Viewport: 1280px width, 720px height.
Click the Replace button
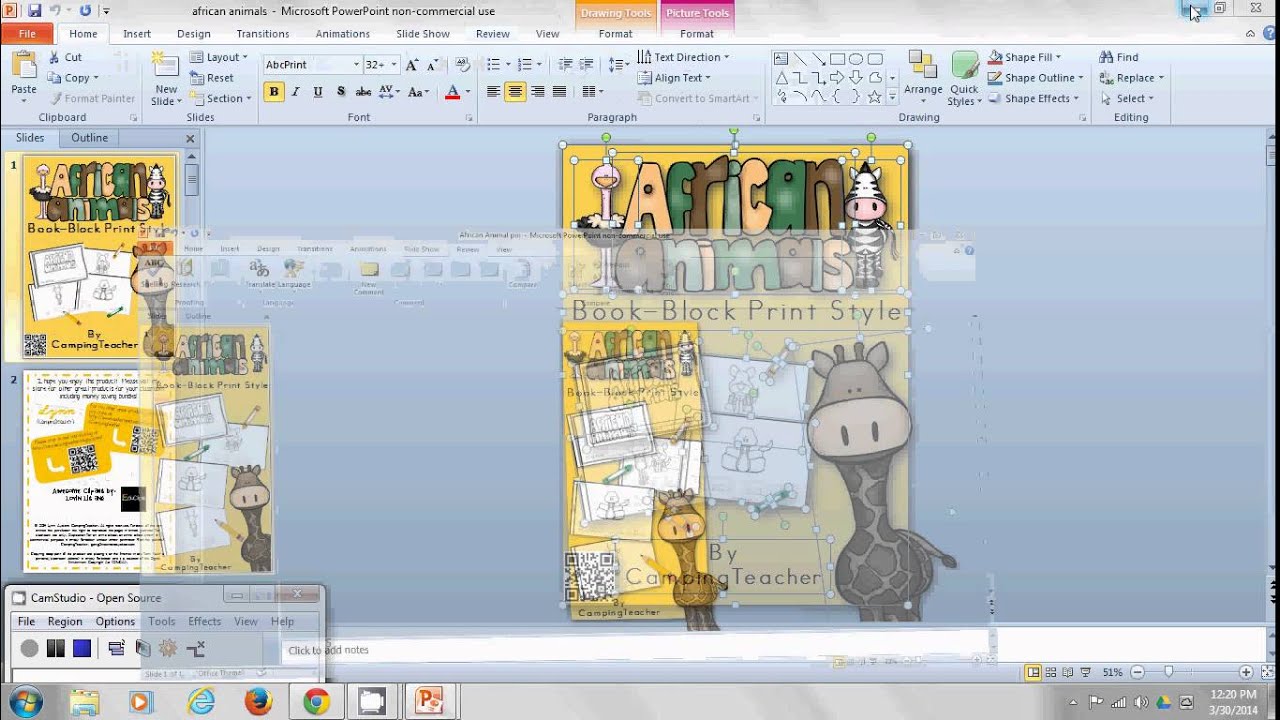pyautogui.click(x=1131, y=78)
